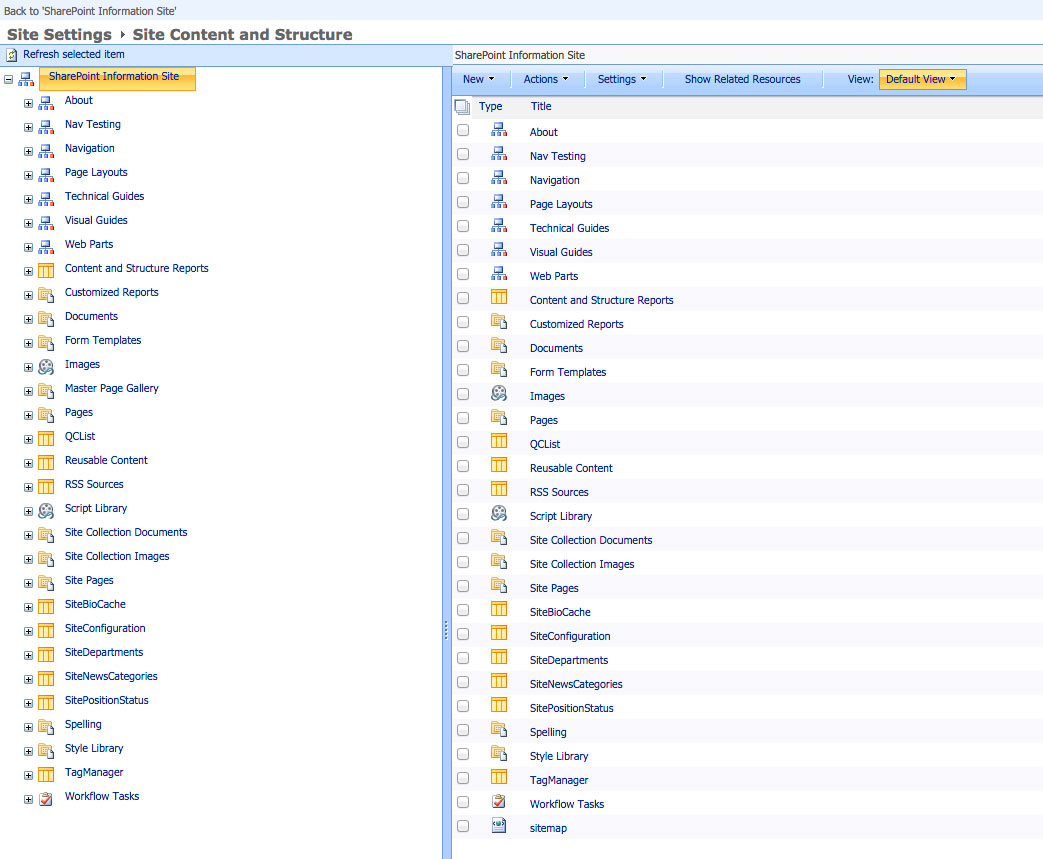Go back to 'SharePoint Information Site'
The image size is (1043, 859).
(x=90, y=11)
